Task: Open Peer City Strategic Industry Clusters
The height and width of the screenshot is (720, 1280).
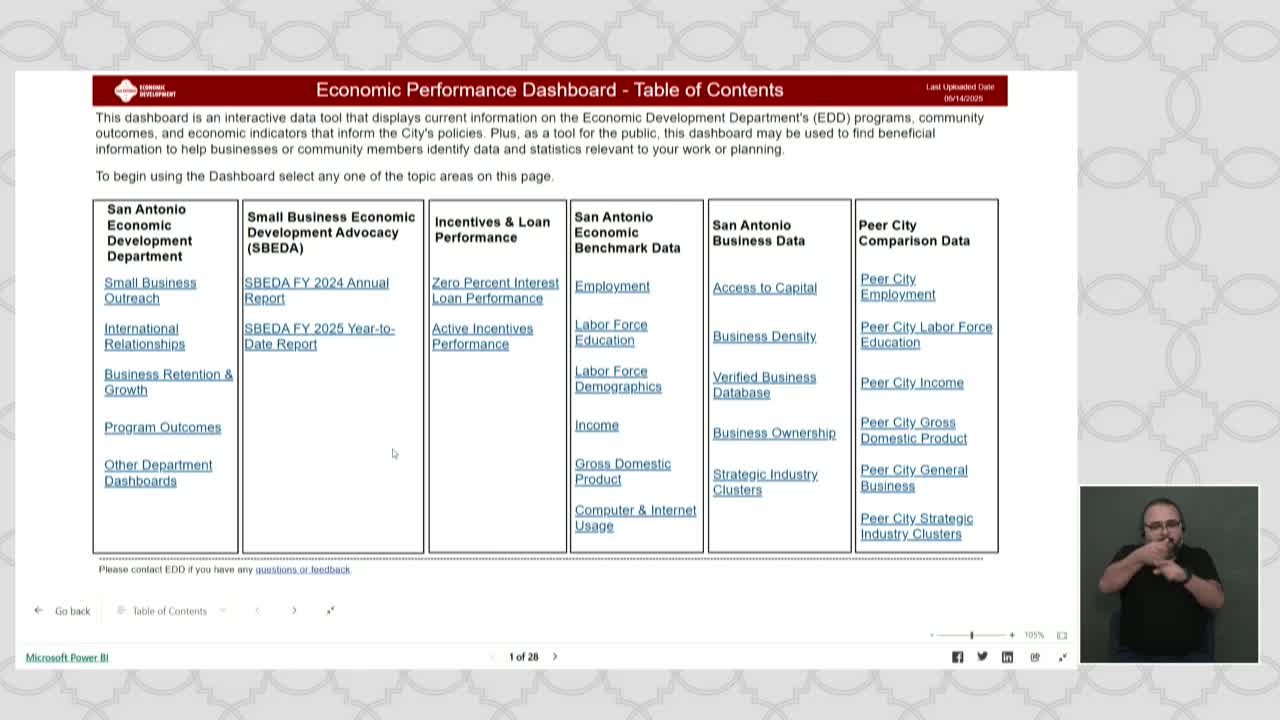Action: tap(916, 526)
